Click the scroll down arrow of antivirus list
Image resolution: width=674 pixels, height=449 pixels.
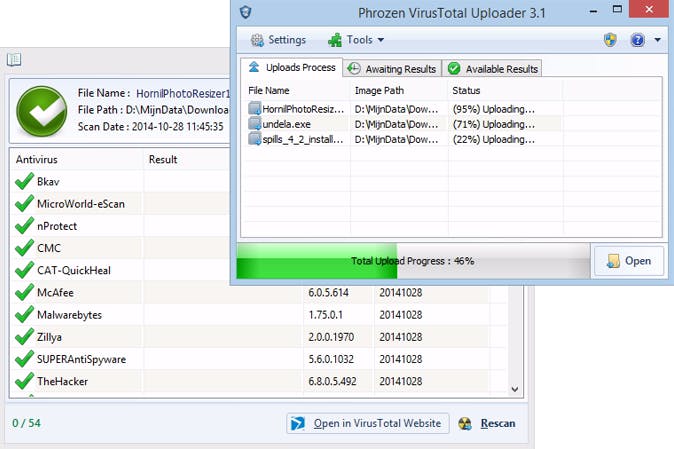[515, 389]
